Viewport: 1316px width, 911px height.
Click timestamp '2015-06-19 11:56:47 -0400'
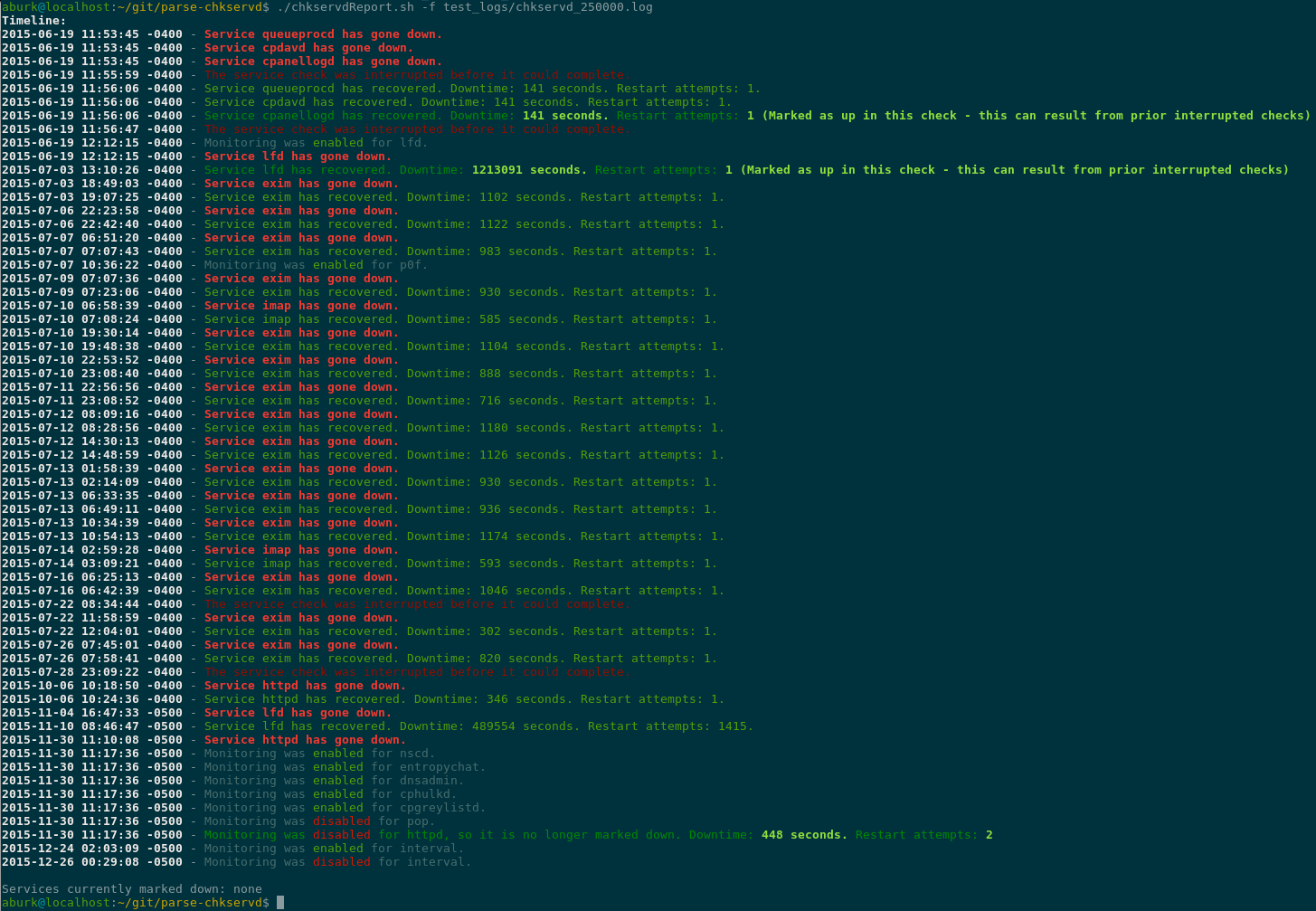(92, 129)
